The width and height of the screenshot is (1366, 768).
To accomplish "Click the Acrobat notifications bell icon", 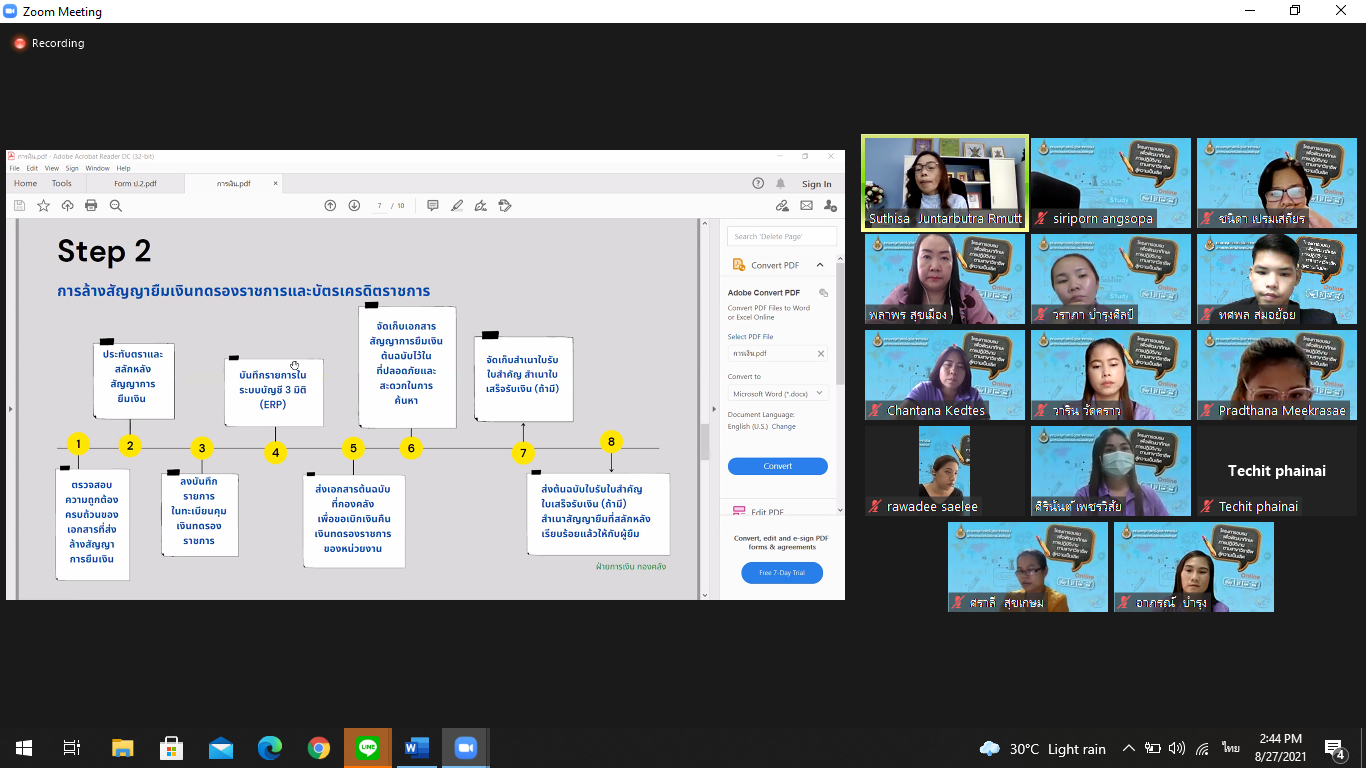I will coord(781,184).
